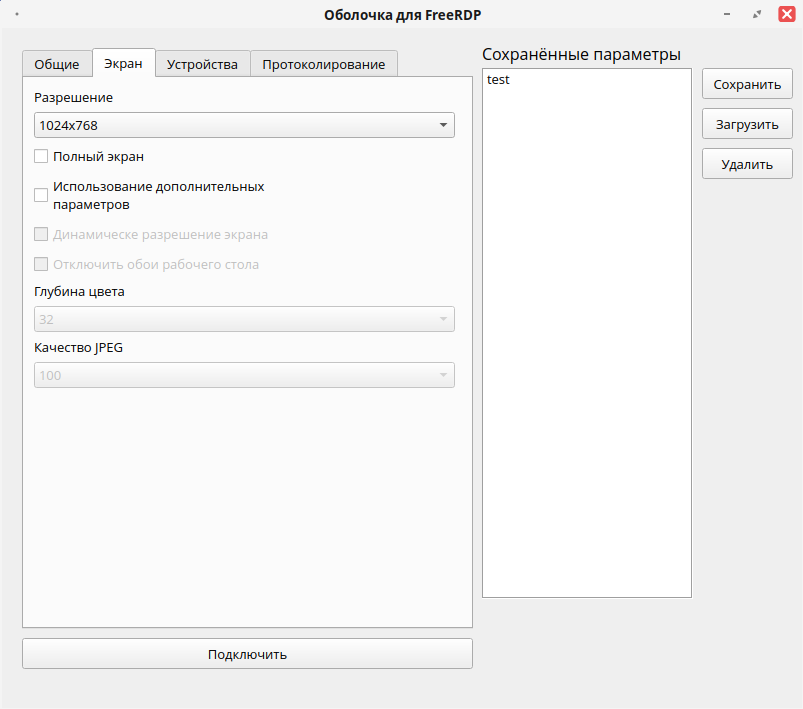This screenshot has width=803, height=709.
Task: Close the Оболочка для FreeRDP window
Action: [x=787, y=14]
